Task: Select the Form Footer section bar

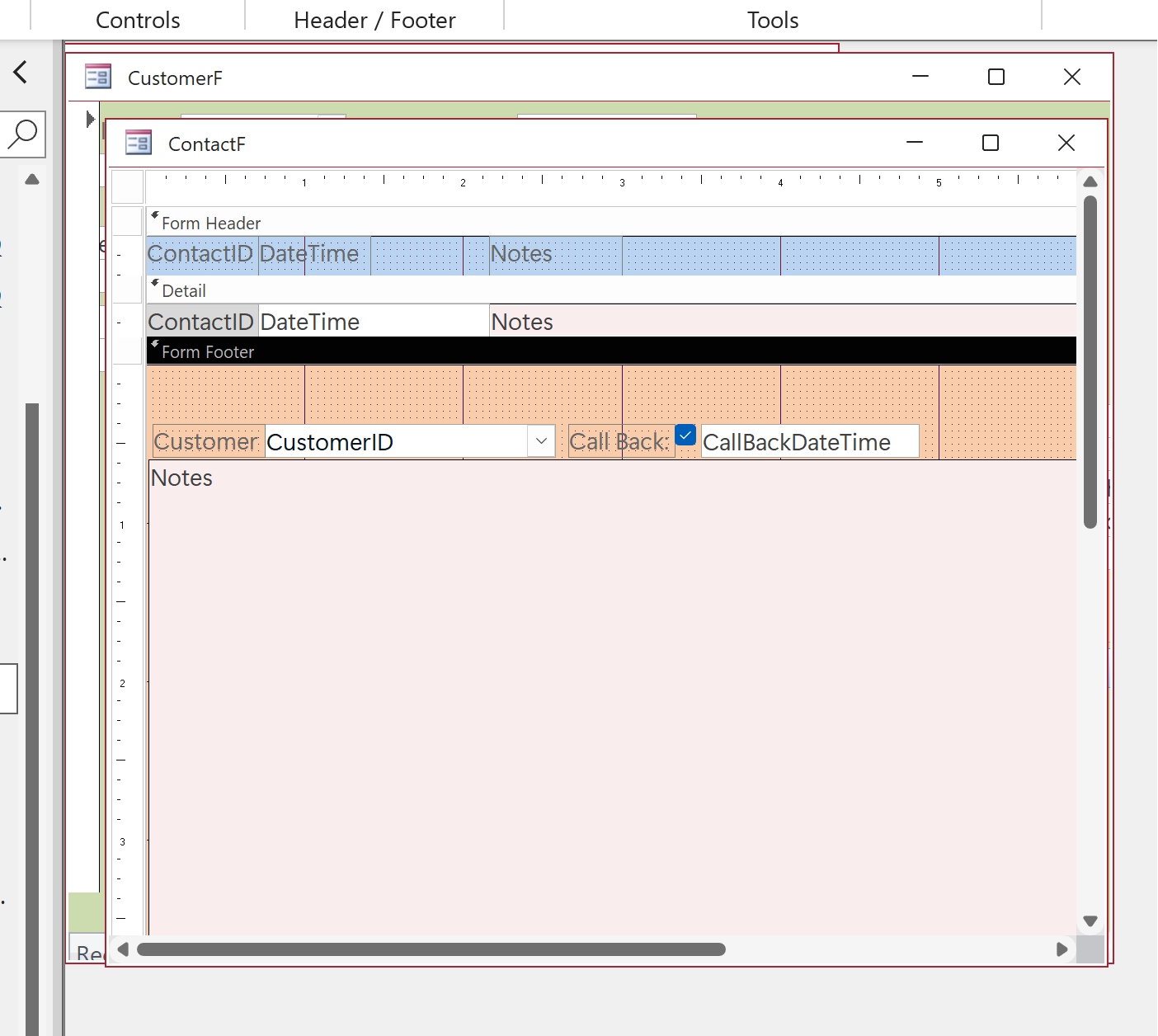Action: coord(610,351)
